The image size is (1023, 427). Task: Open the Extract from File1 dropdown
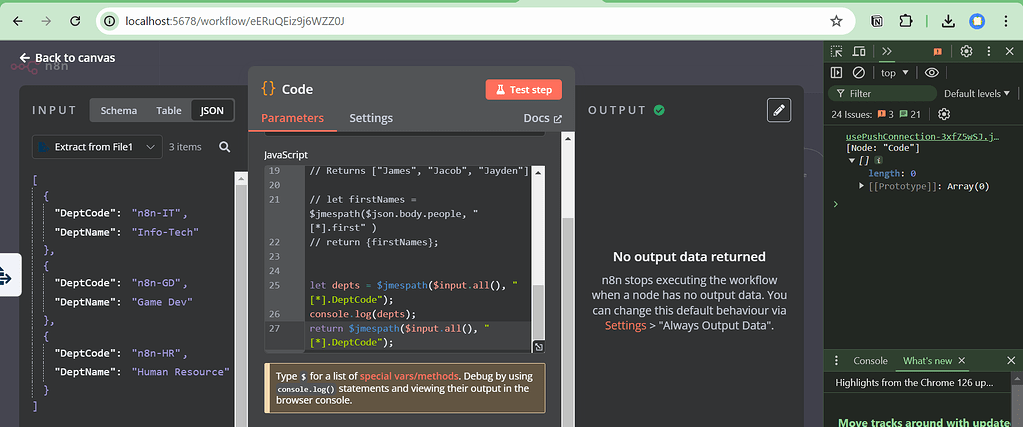[x=96, y=147]
